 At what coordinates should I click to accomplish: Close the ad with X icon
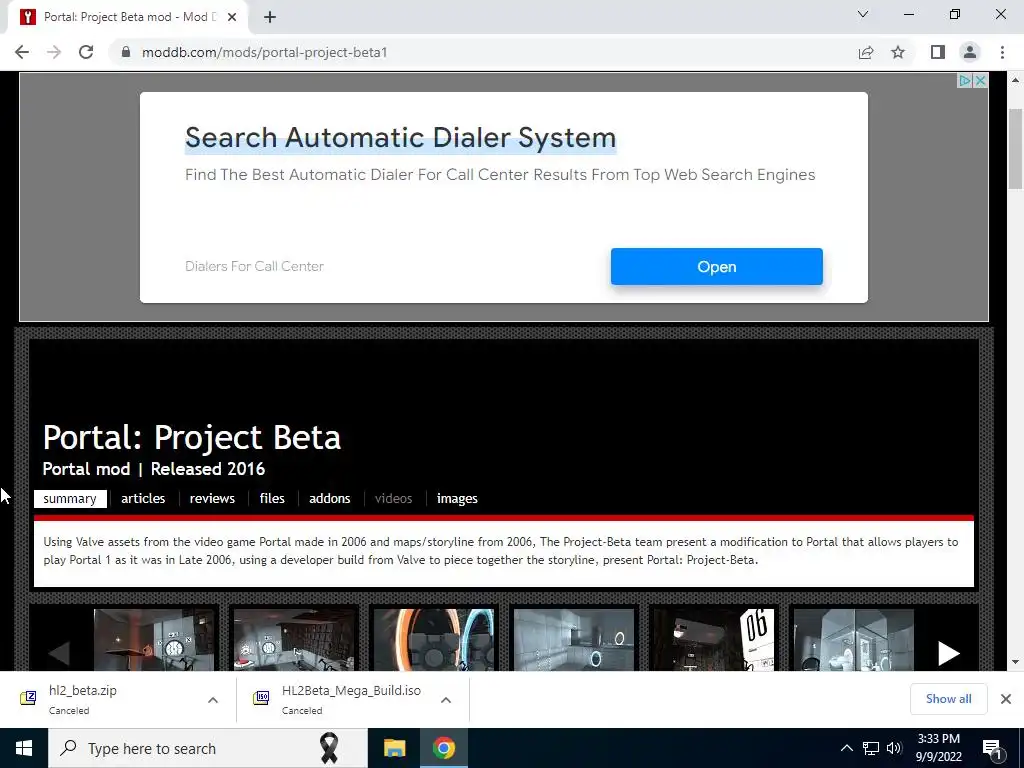(x=980, y=80)
